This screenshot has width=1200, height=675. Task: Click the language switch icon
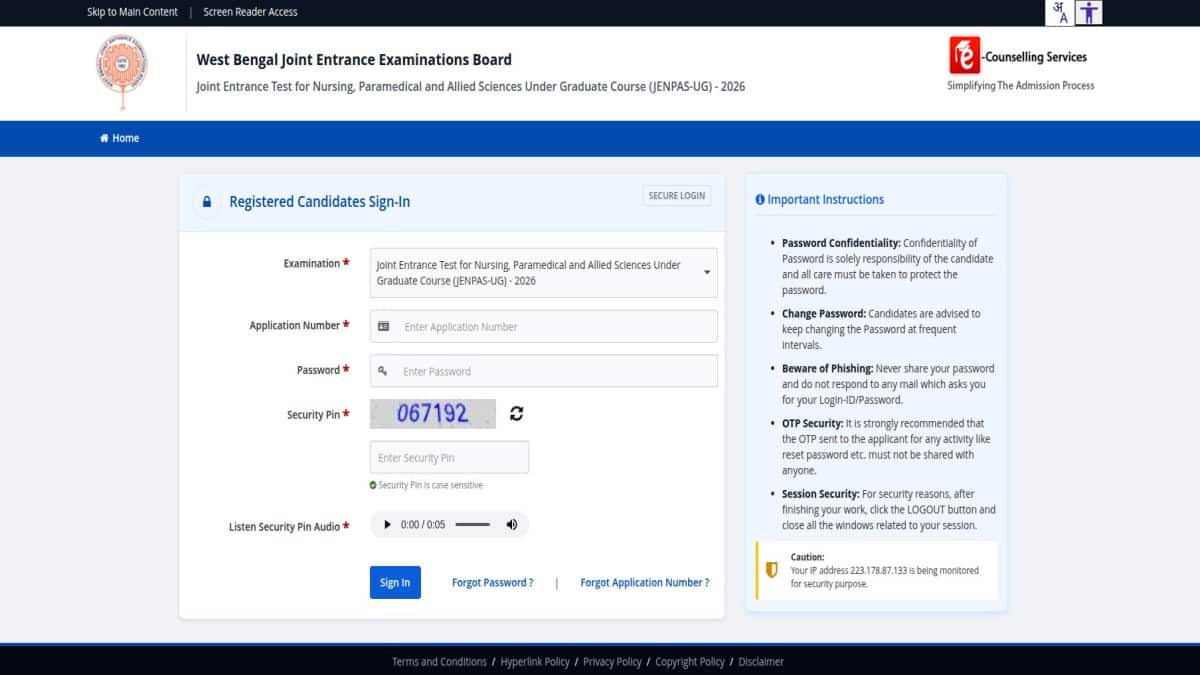pos(1060,12)
